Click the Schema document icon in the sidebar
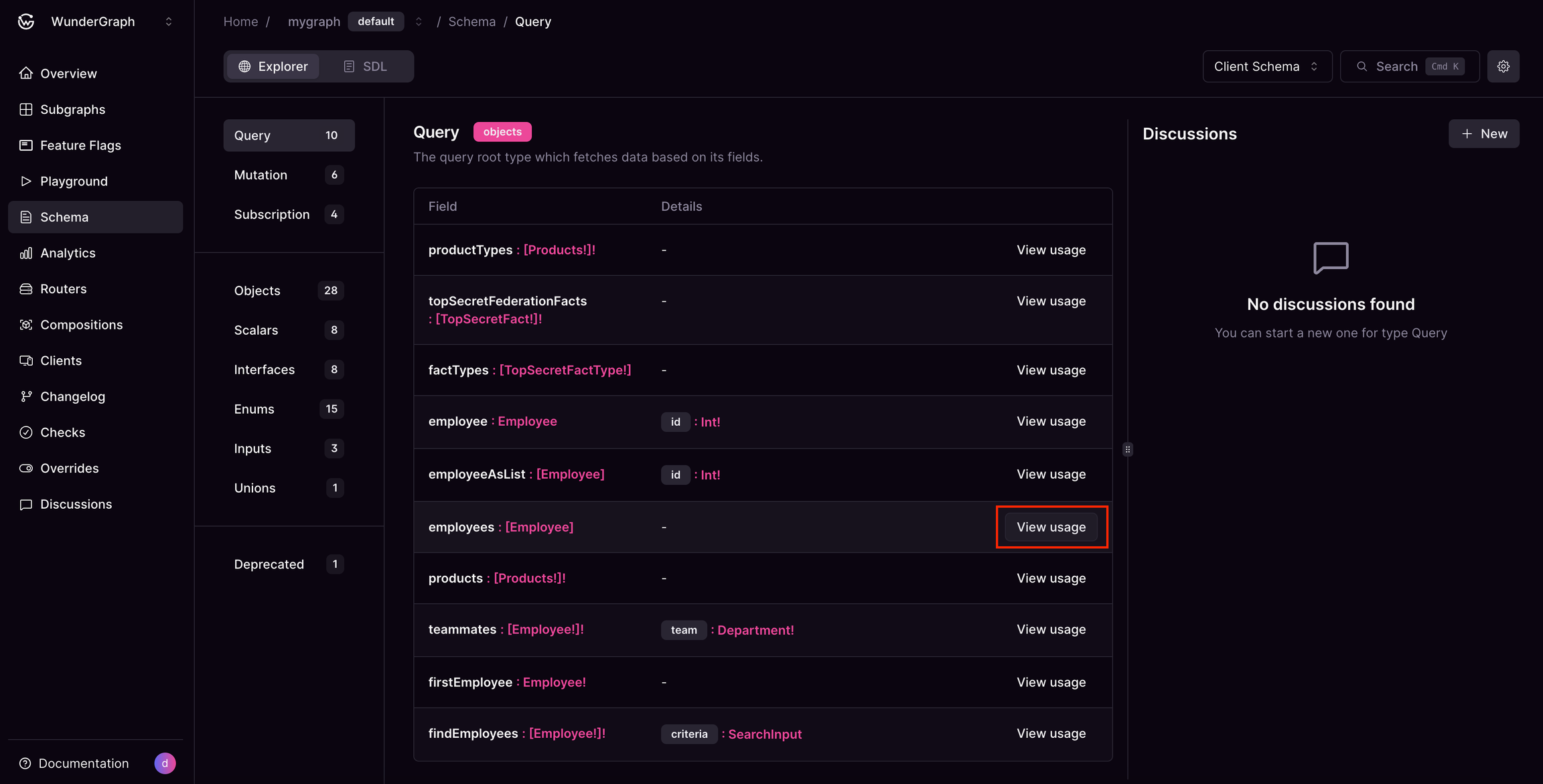The height and width of the screenshot is (784, 1543). point(26,217)
